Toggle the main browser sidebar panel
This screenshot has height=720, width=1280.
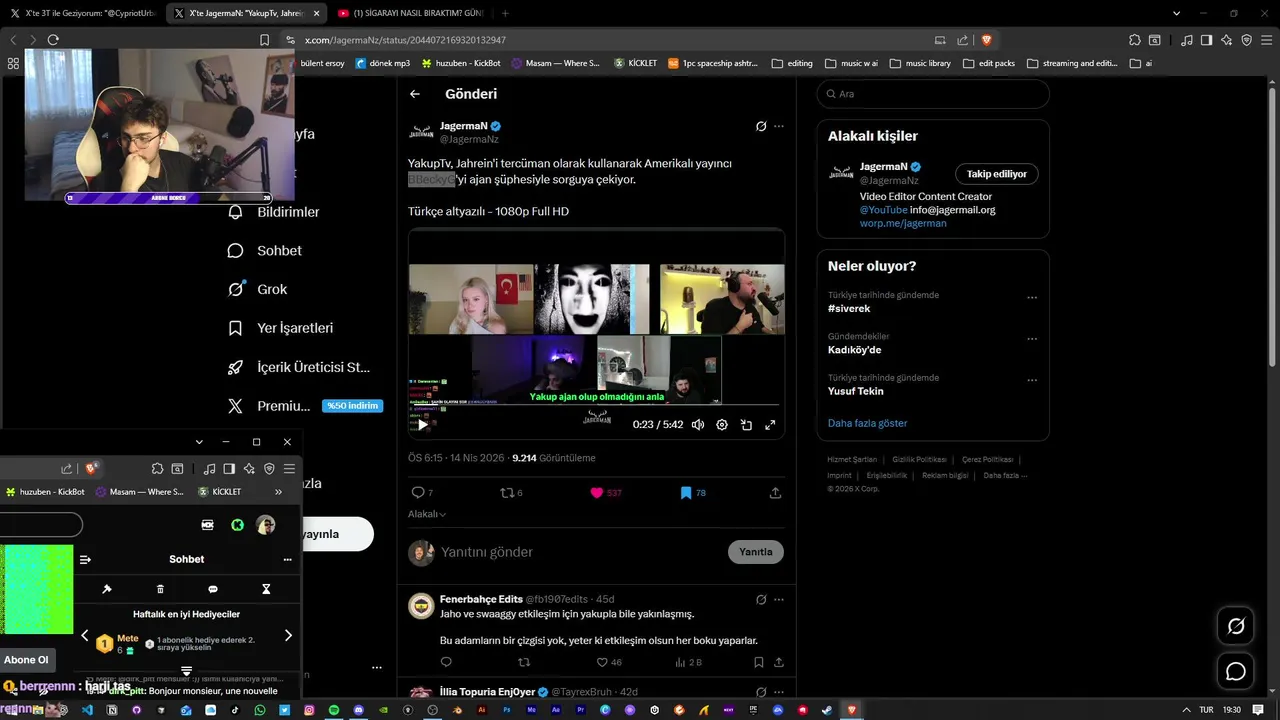(1208, 40)
